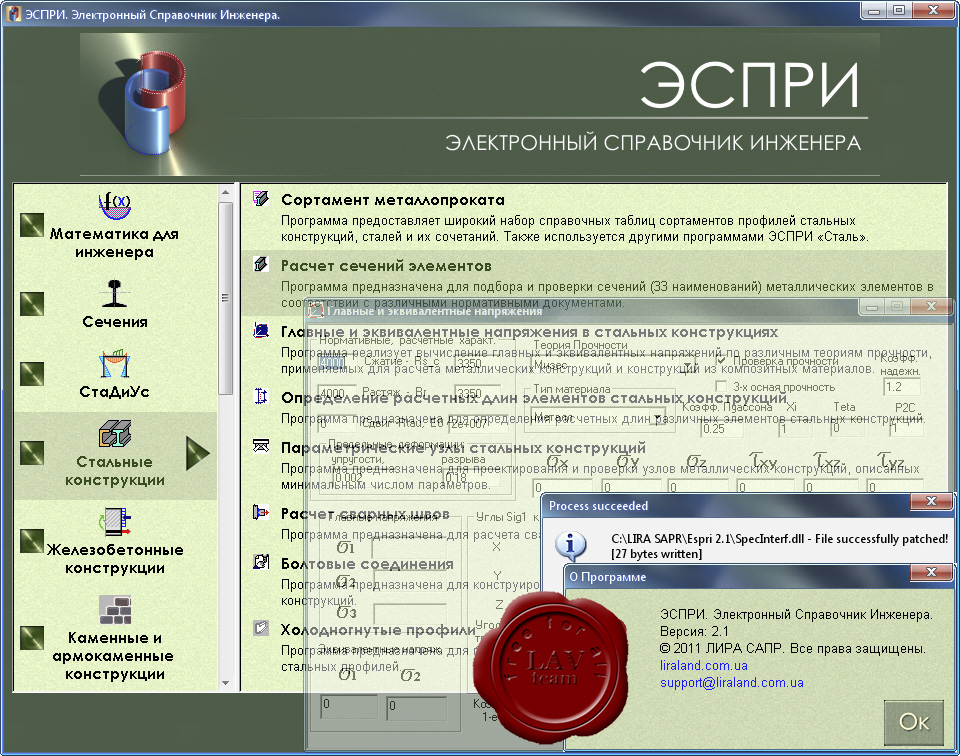Screen dimensions: 960x756
Task: Open Болтовые соединения program
Action: coord(367,564)
